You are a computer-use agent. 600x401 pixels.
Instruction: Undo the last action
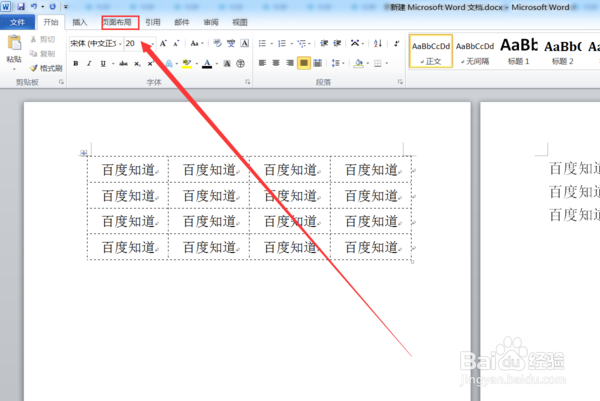(x=34, y=7)
